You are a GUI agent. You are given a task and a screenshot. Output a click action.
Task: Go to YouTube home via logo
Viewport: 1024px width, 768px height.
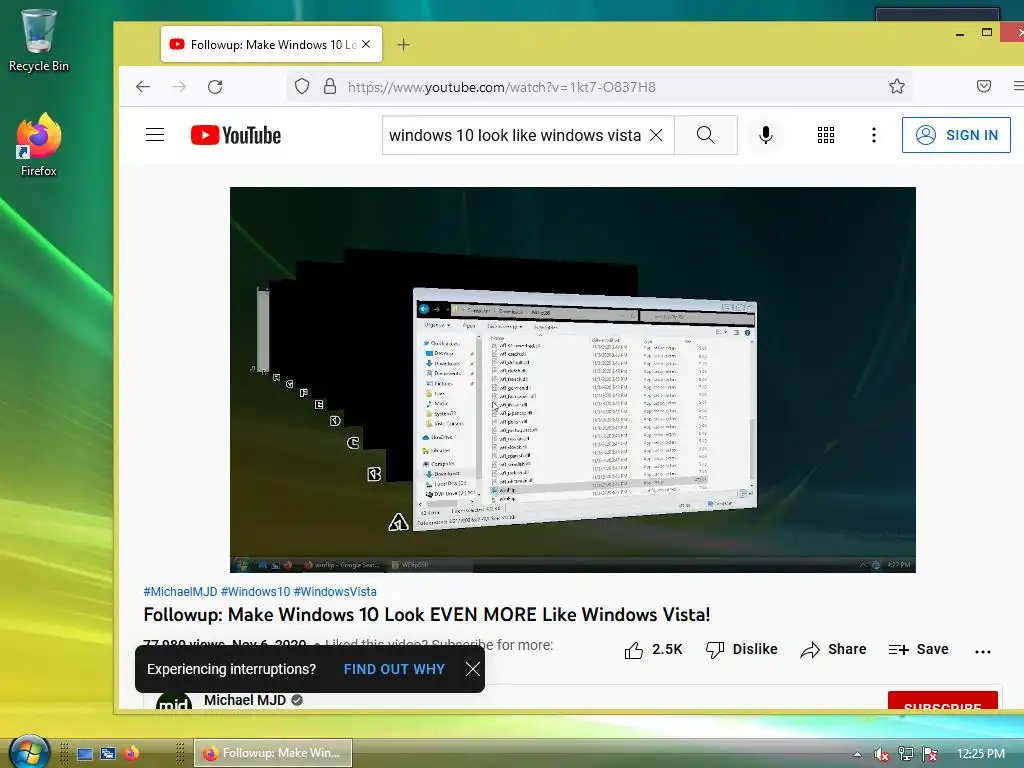(236, 135)
